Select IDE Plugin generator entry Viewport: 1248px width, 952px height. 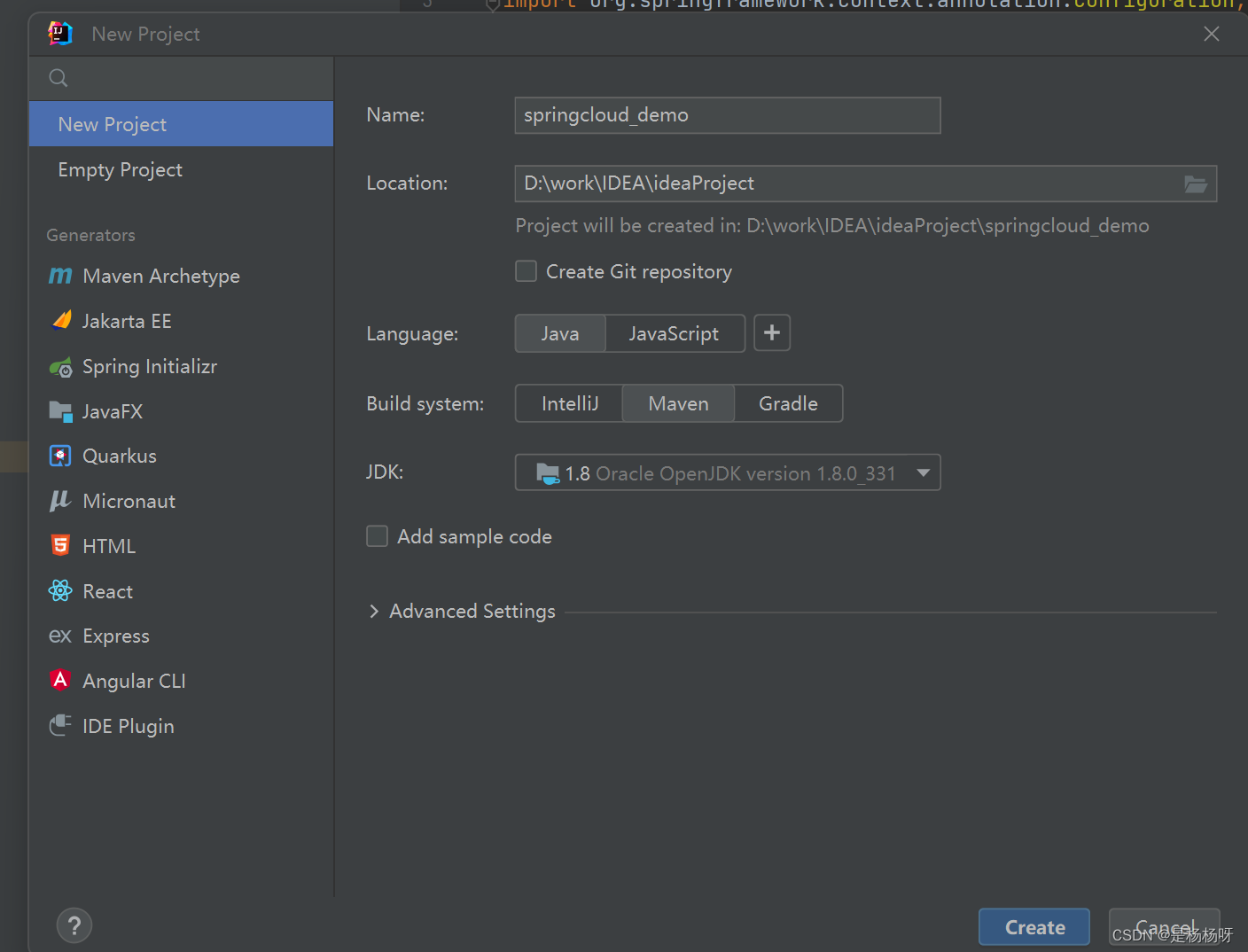click(x=181, y=726)
